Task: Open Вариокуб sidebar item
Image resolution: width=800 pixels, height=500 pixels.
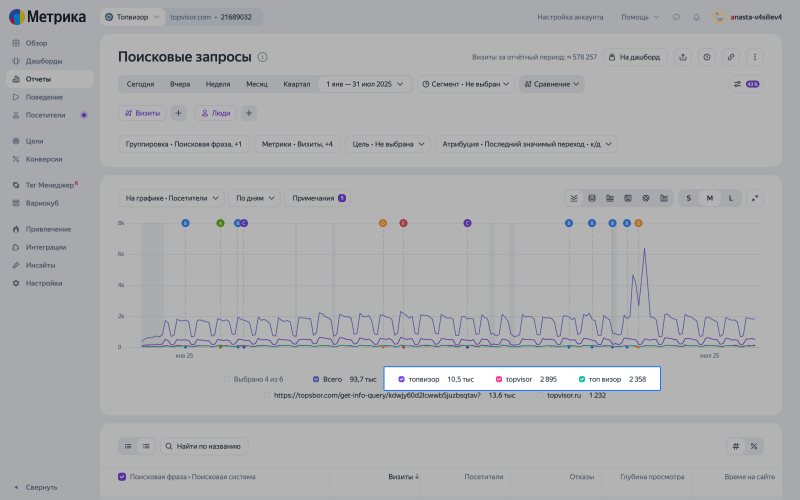Action: tap(42, 203)
